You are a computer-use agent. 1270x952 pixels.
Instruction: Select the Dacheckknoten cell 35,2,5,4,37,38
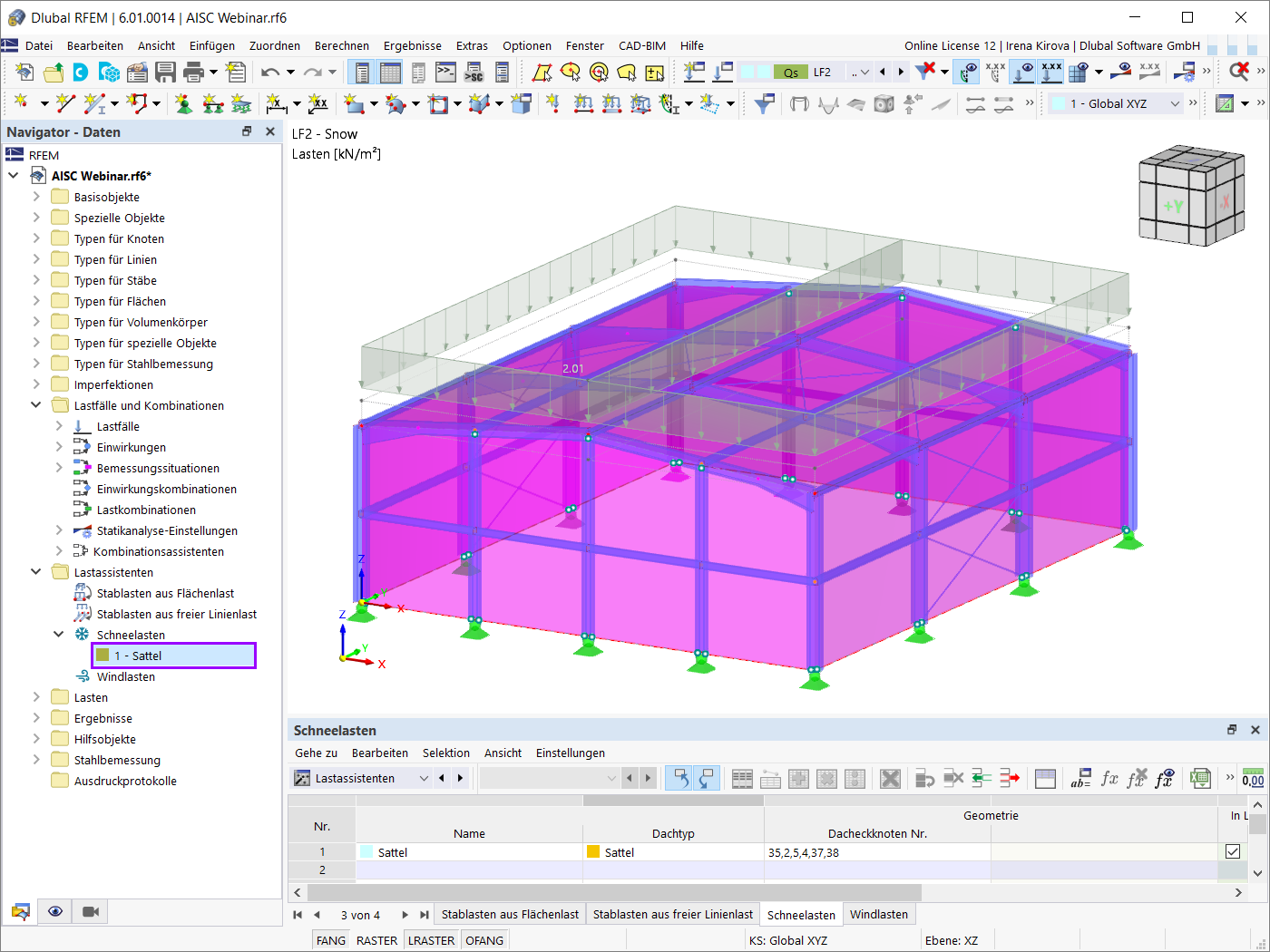tap(877, 852)
